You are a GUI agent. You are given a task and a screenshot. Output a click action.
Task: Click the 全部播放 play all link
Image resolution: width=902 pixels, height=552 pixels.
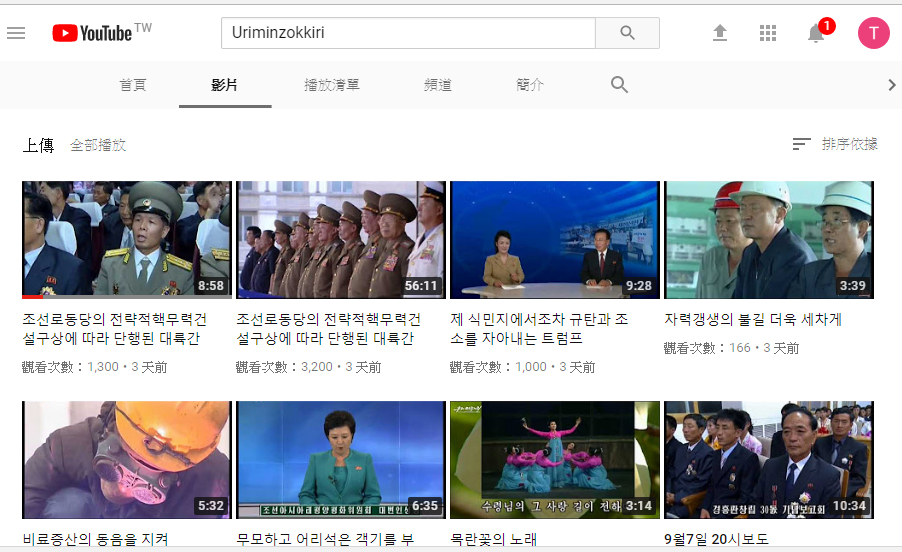pos(98,145)
